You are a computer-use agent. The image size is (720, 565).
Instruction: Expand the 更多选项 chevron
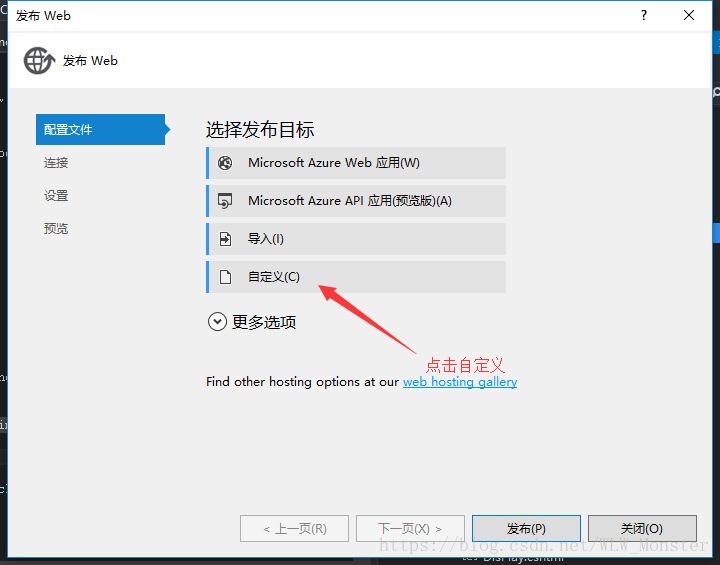217,322
